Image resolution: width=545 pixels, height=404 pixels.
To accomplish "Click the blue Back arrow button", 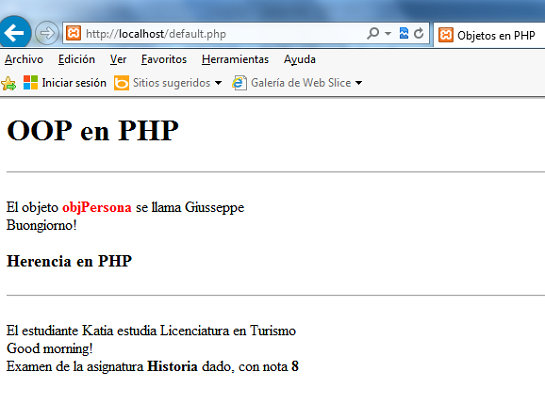I will tap(14, 33).
